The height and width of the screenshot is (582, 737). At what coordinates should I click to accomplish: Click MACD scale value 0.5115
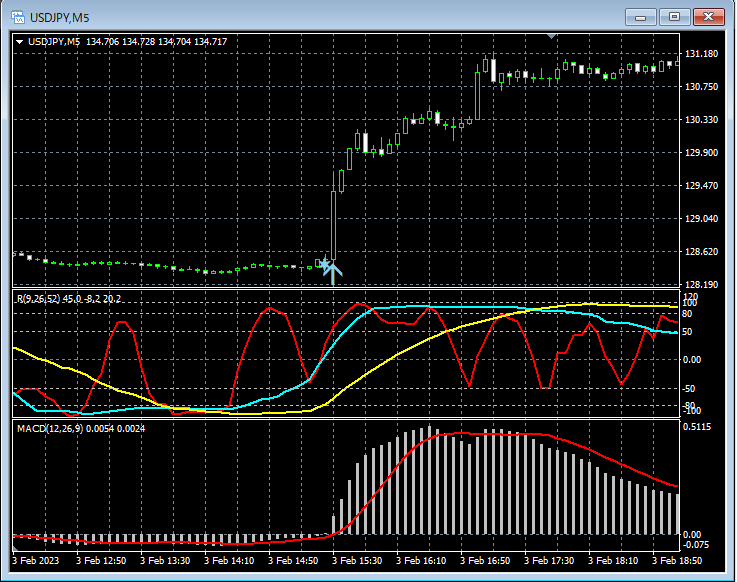point(698,427)
